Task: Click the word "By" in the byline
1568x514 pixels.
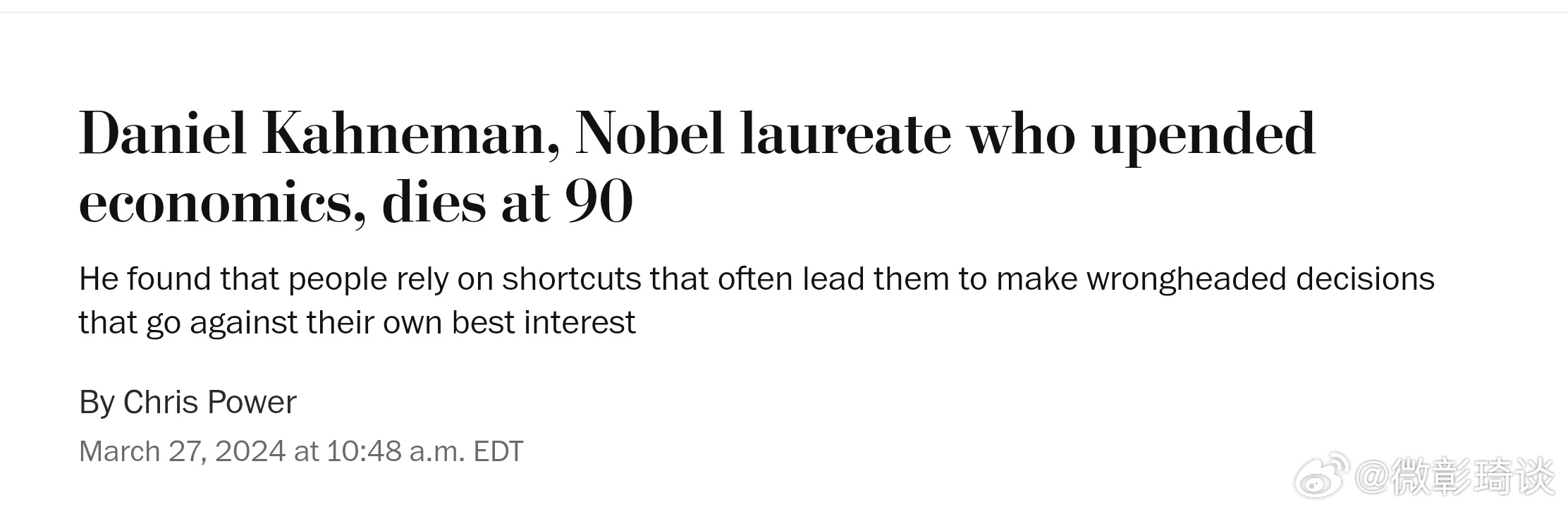Action: (x=97, y=403)
